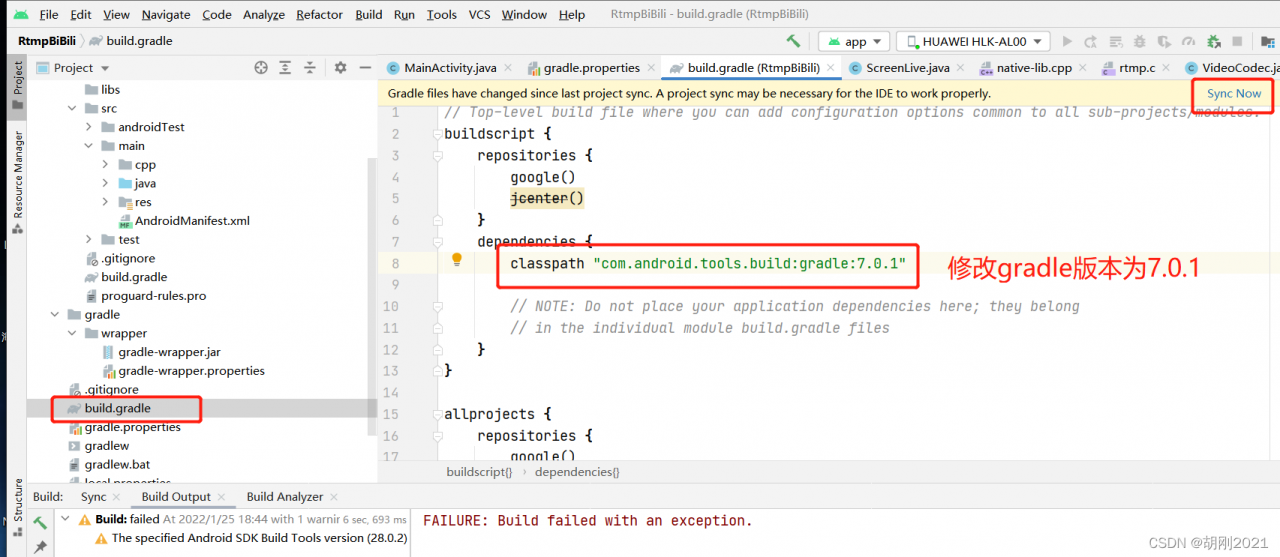
Task: Click the yellow lightbulb on line 8
Action: tap(457, 260)
